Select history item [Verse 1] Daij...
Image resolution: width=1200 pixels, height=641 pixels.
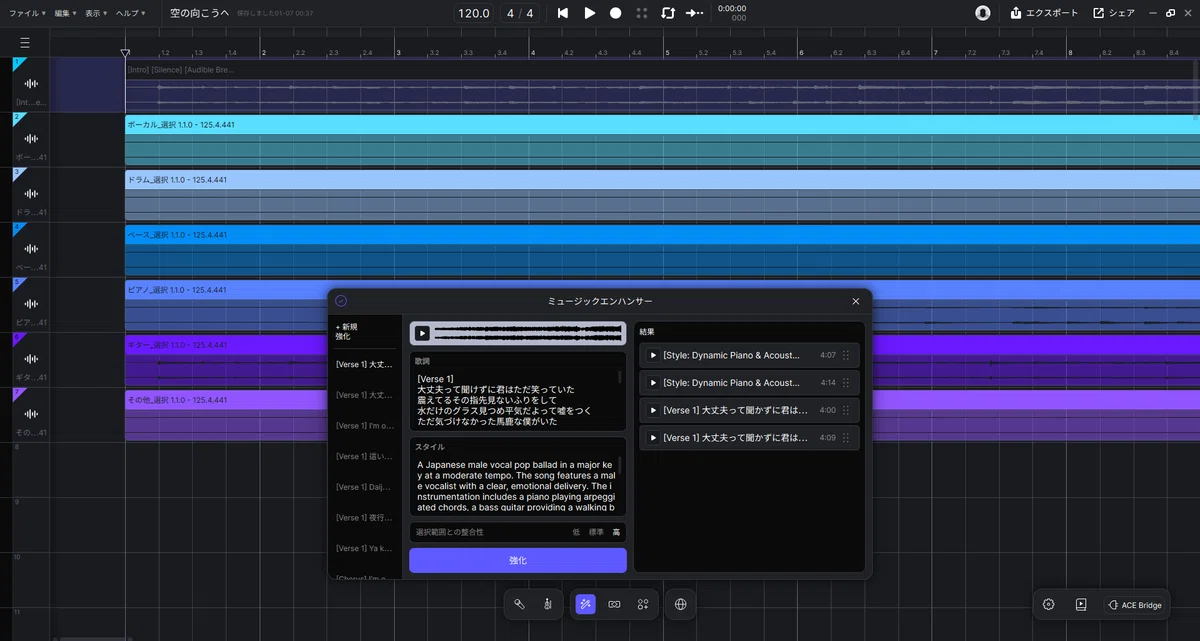tap(365, 487)
